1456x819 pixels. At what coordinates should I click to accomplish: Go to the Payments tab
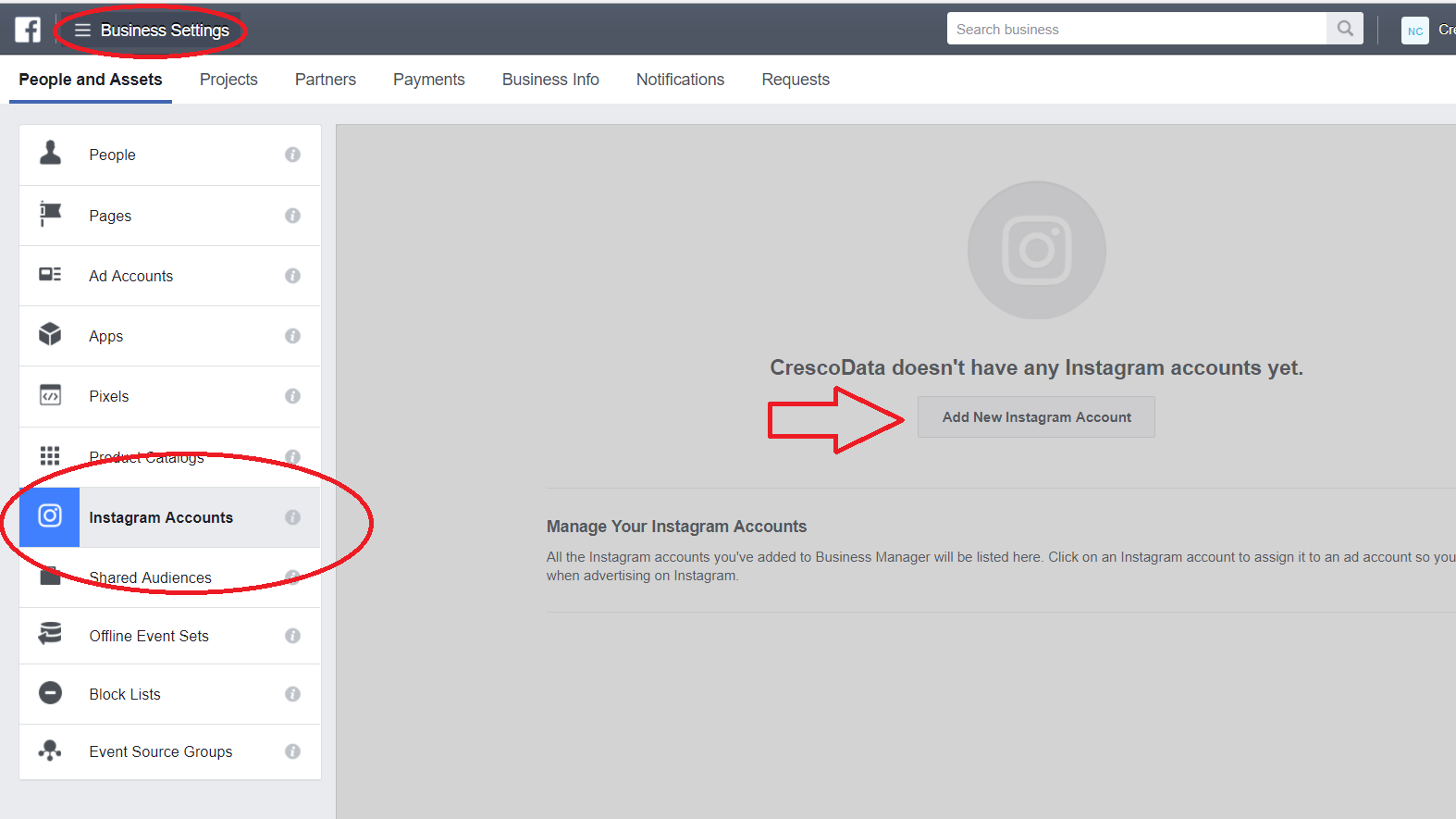click(429, 80)
